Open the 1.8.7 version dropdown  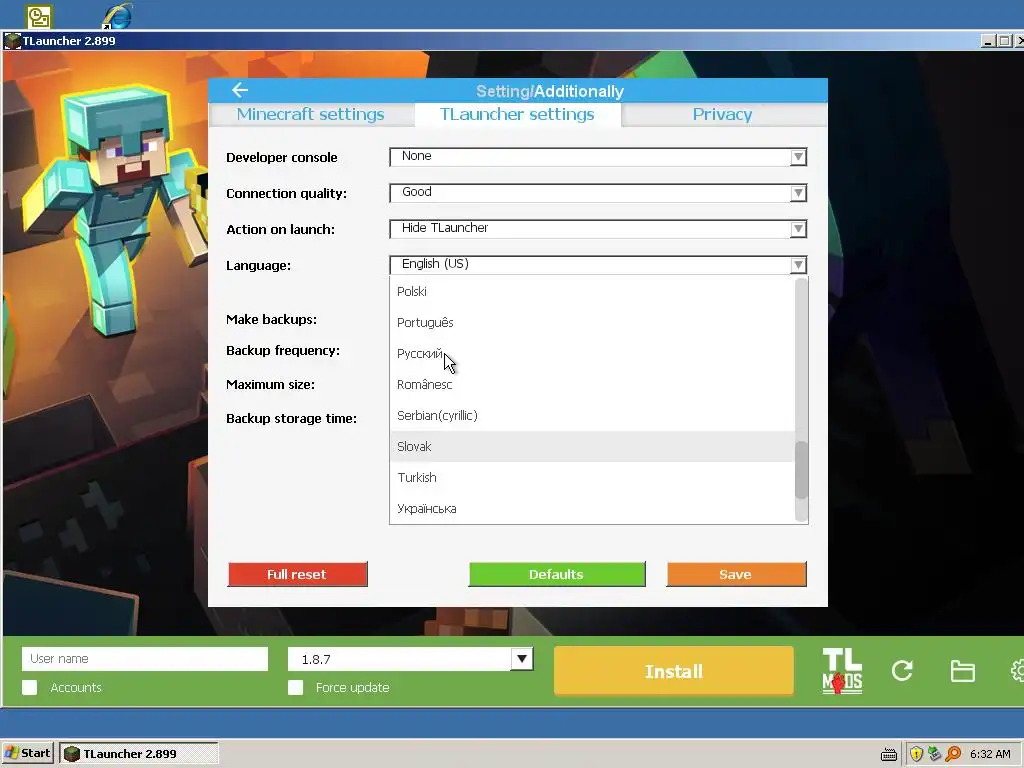[x=522, y=659]
